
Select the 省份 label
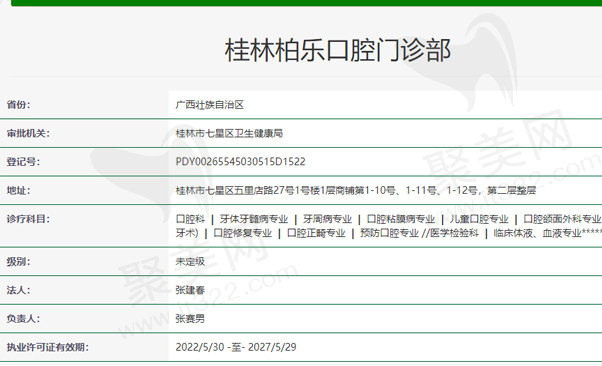coord(18,104)
